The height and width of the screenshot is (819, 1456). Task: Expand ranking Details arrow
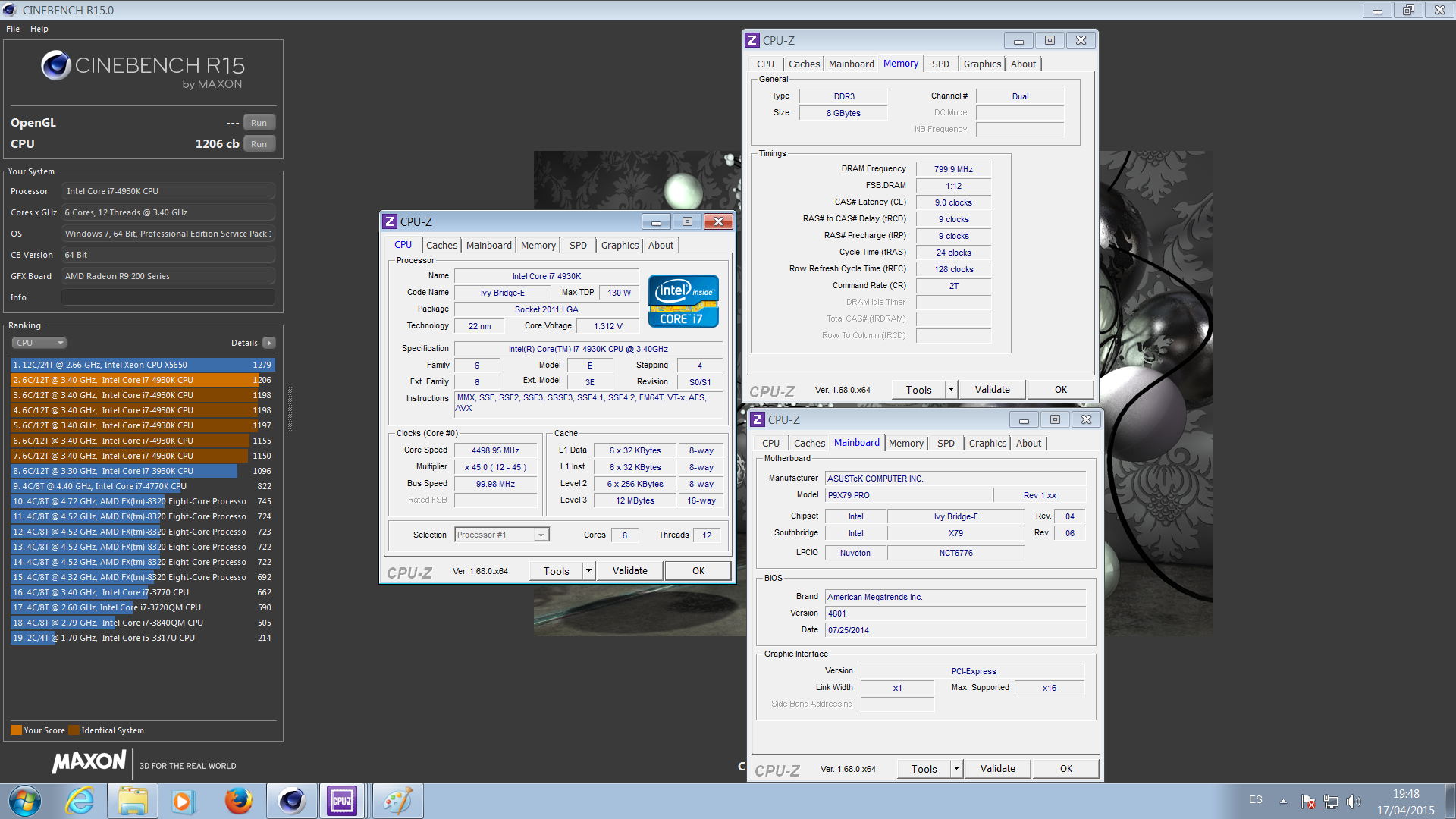(268, 343)
